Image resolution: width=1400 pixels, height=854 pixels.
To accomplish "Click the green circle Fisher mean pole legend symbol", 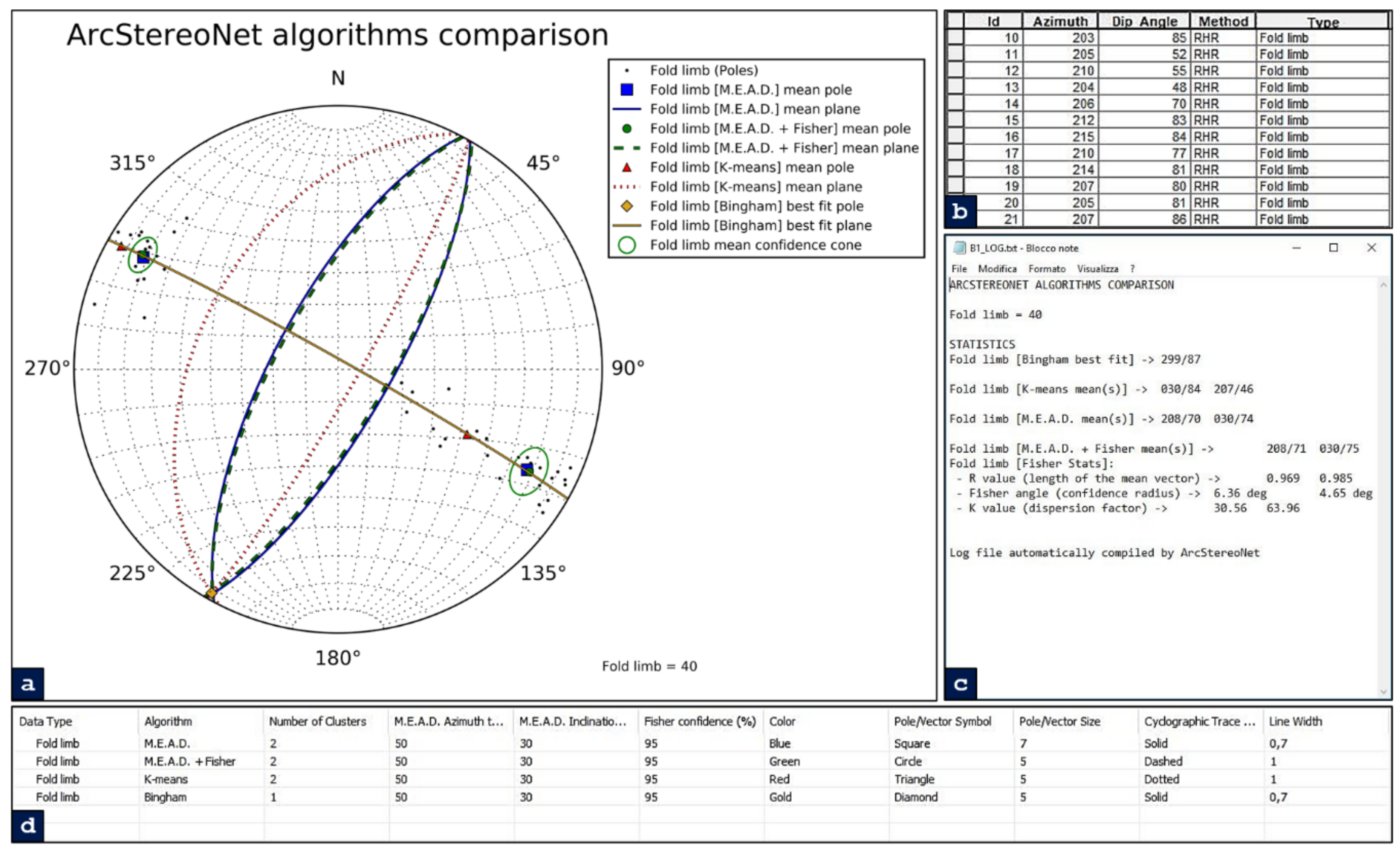I will [x=627, y=128].
